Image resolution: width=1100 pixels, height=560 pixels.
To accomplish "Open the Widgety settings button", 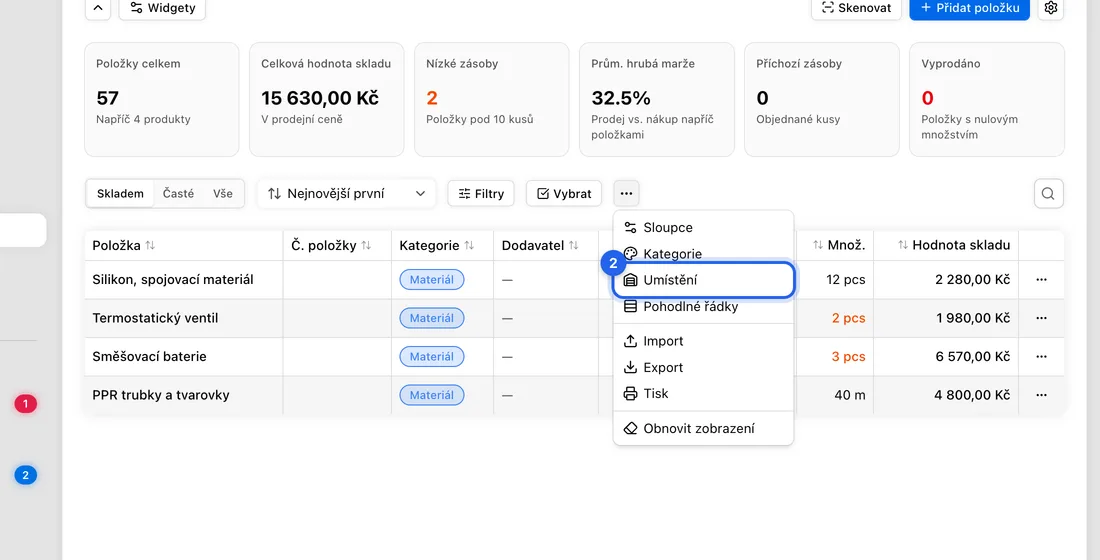I will pyautogui.click(x=162, y=8).
